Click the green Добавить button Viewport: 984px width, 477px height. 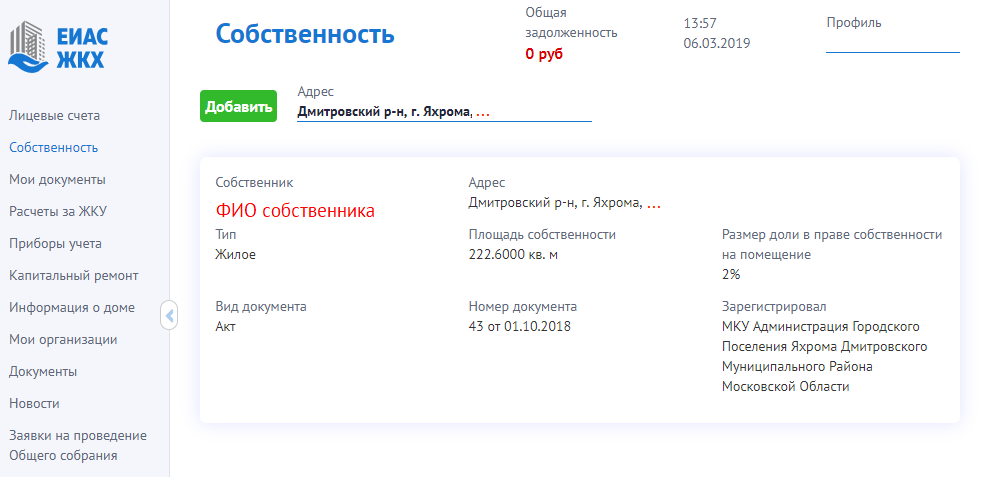238,106
